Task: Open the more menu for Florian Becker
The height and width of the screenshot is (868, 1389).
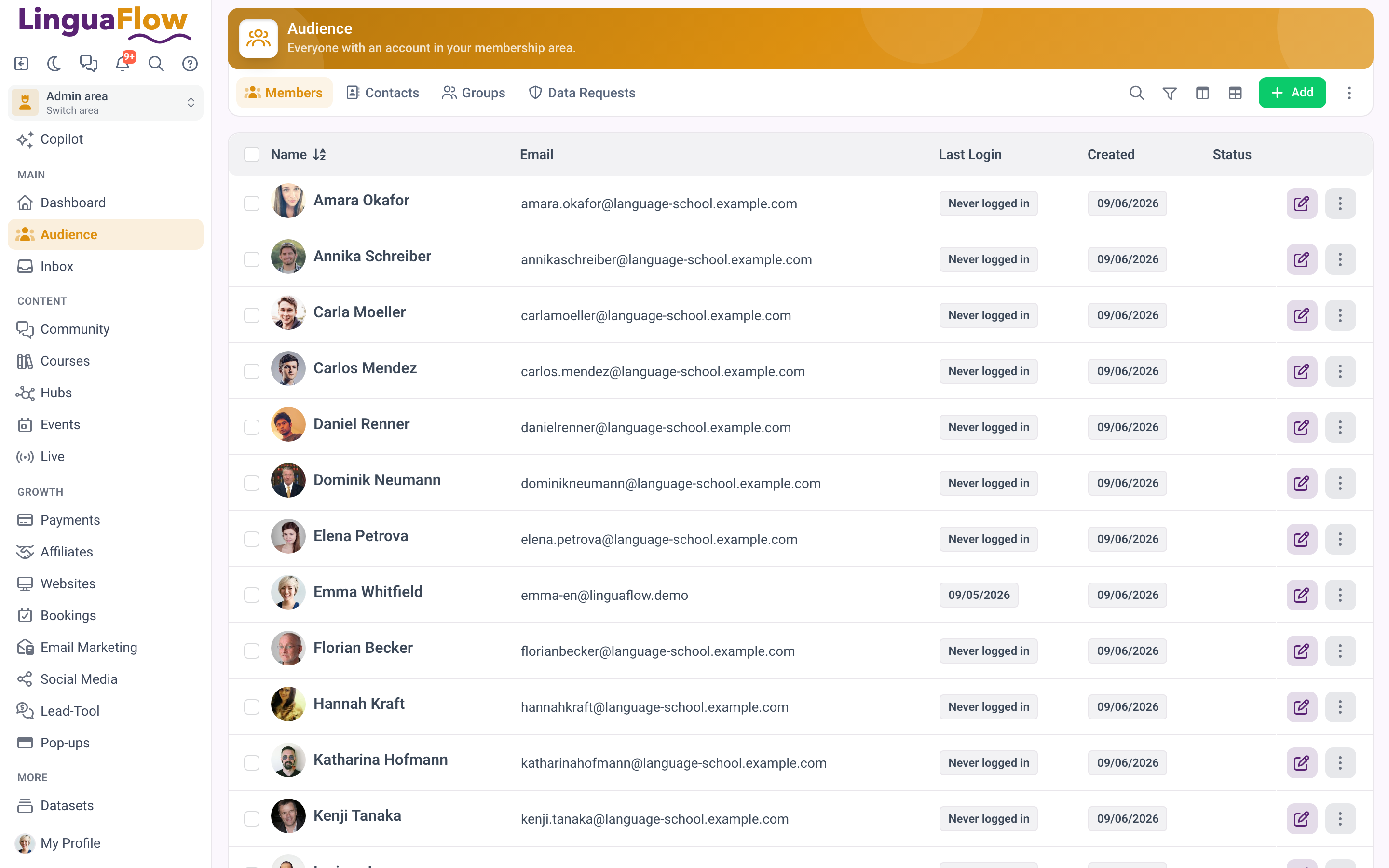Action: pos(1340,651)
